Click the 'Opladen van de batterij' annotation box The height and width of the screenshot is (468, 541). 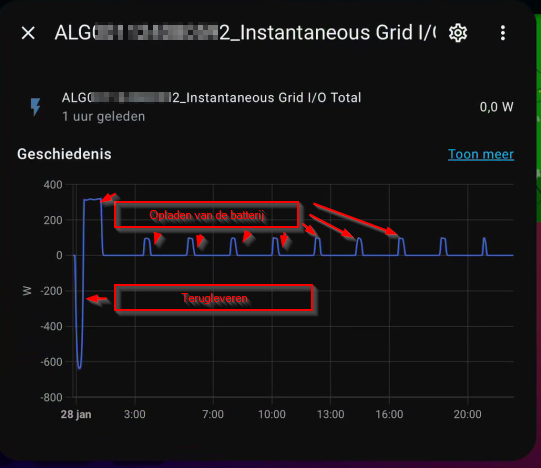pyautogui.click(x=206, y=215)
